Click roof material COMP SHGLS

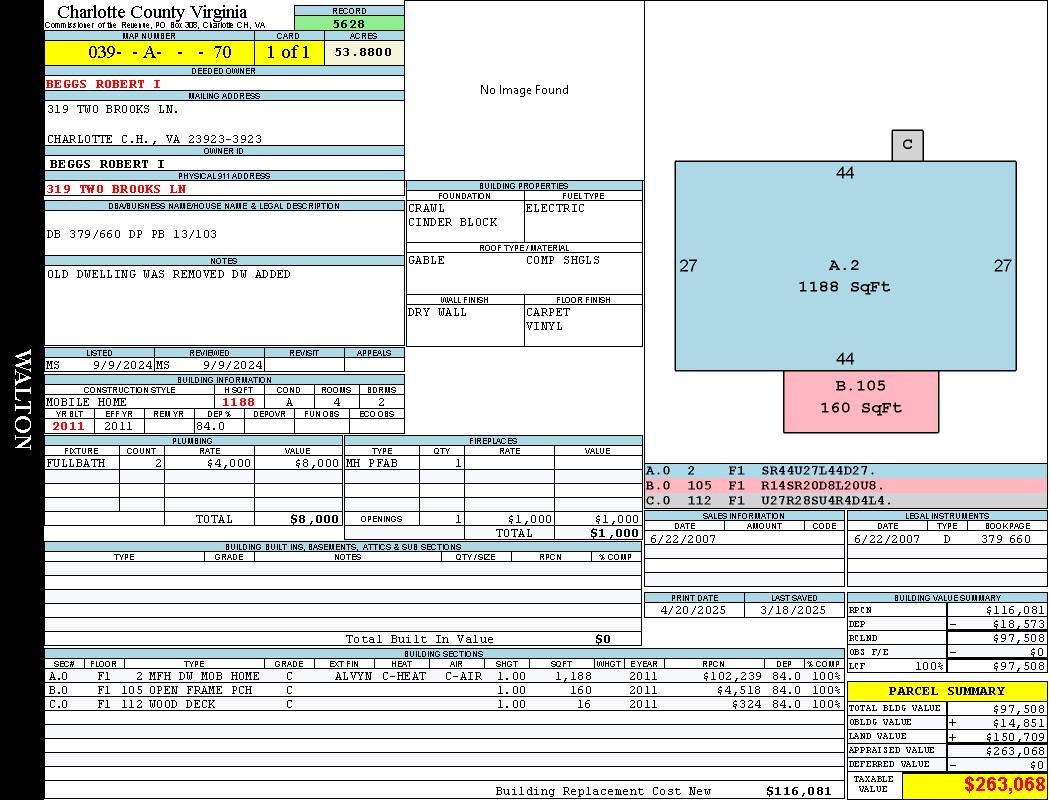[562, 260]
